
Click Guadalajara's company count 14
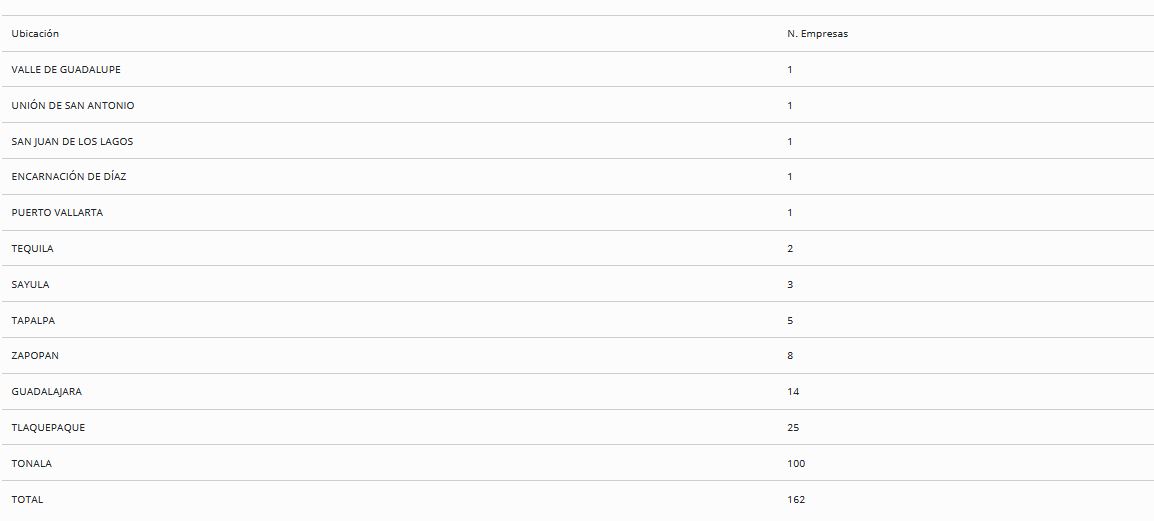coord(793,392)
